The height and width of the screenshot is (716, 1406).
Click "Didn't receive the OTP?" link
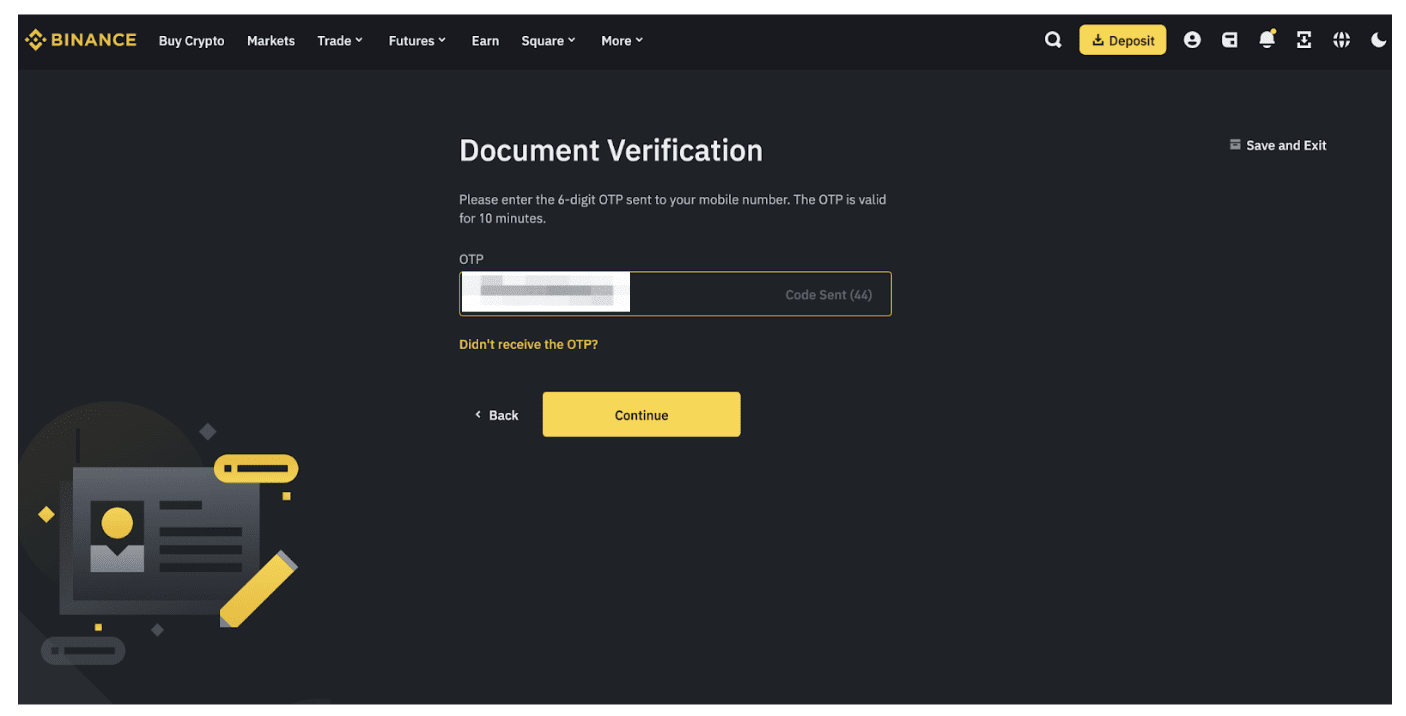528,344
